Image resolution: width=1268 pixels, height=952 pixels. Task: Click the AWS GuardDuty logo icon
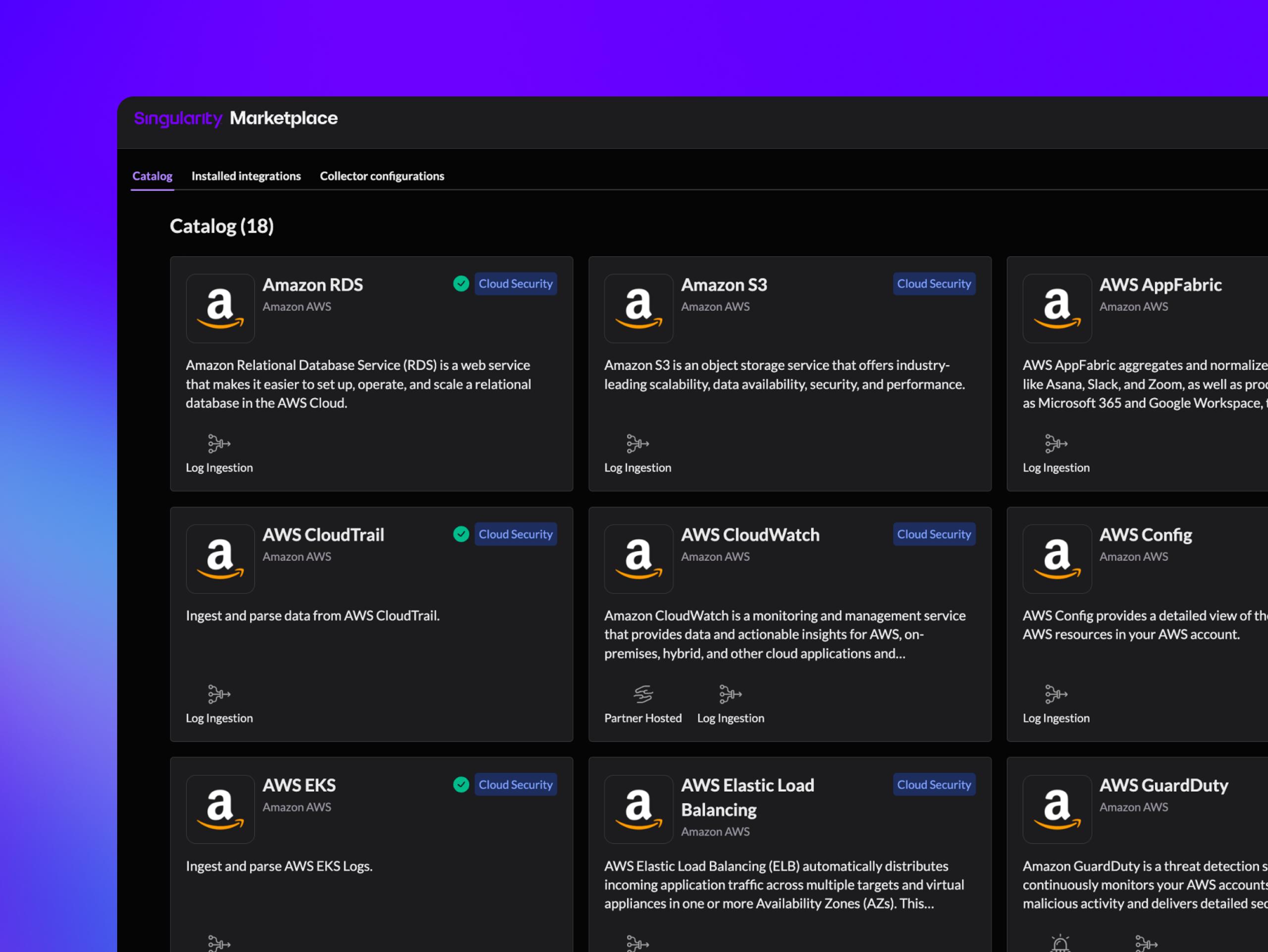(1057, 809)
